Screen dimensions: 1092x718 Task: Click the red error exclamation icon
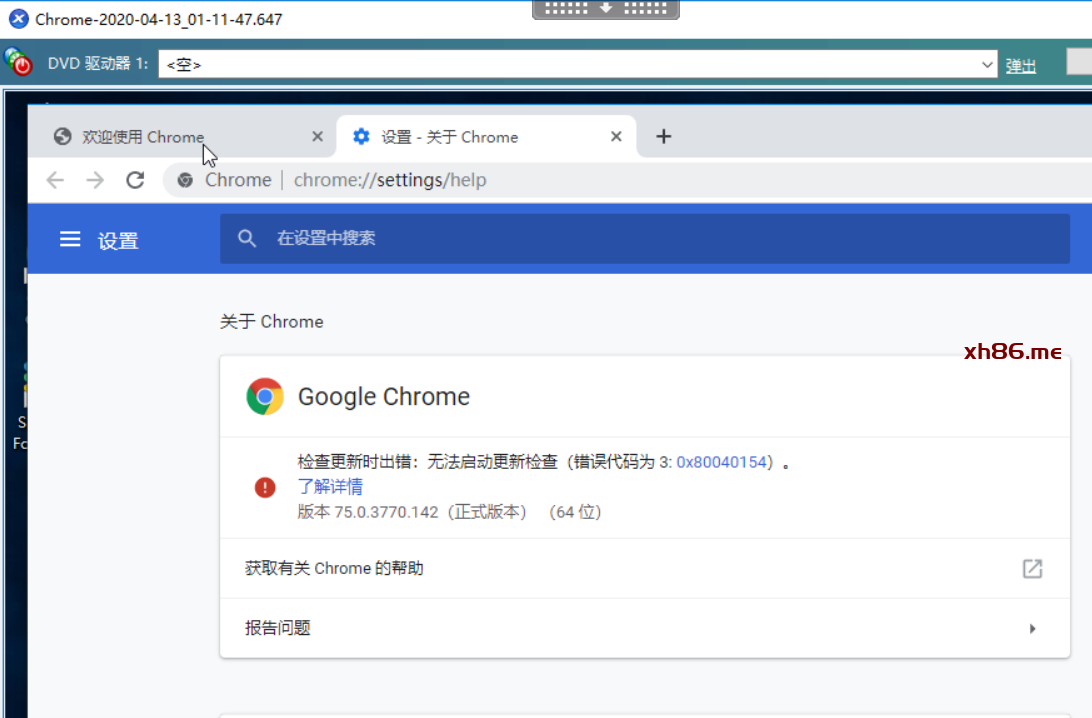point(264,487)
